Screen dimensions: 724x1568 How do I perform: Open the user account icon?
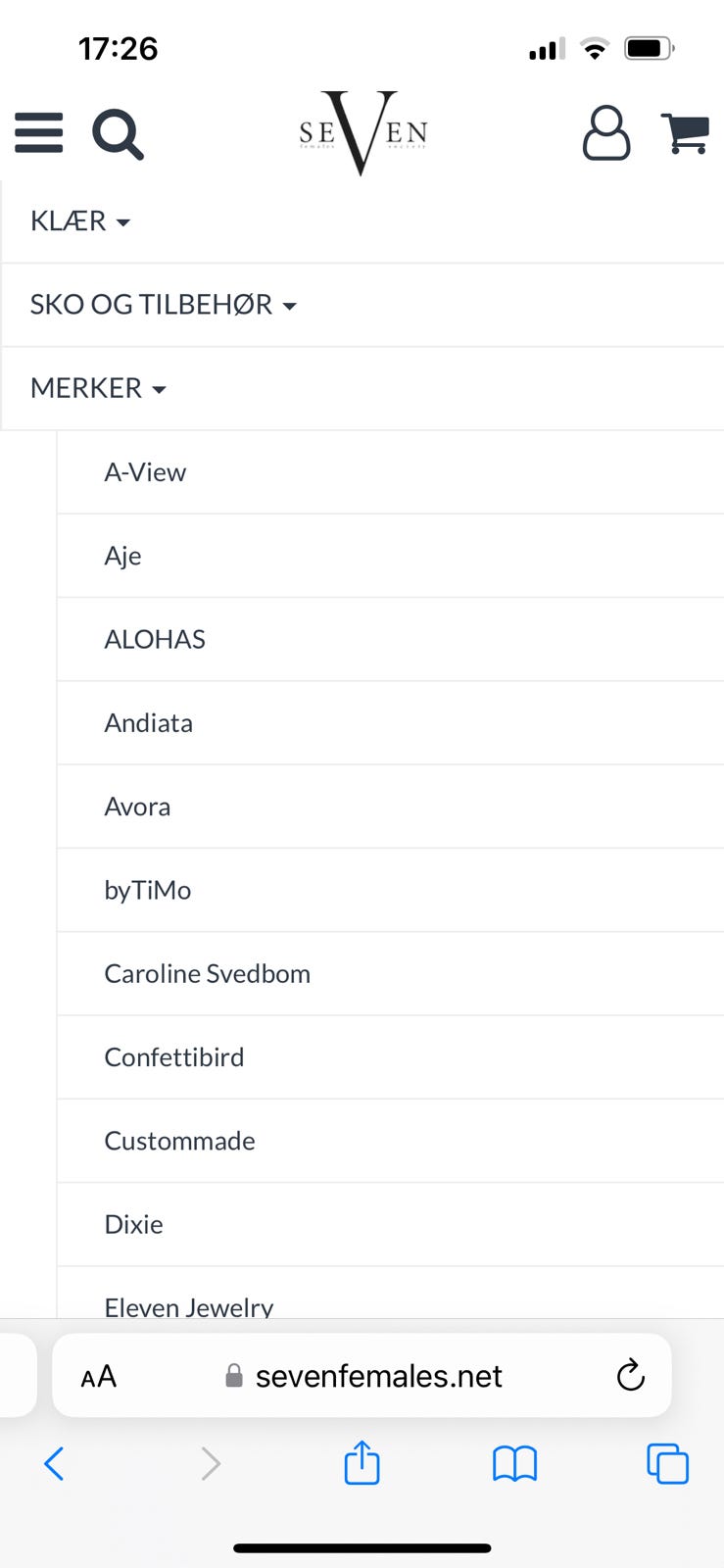[606, 132]
